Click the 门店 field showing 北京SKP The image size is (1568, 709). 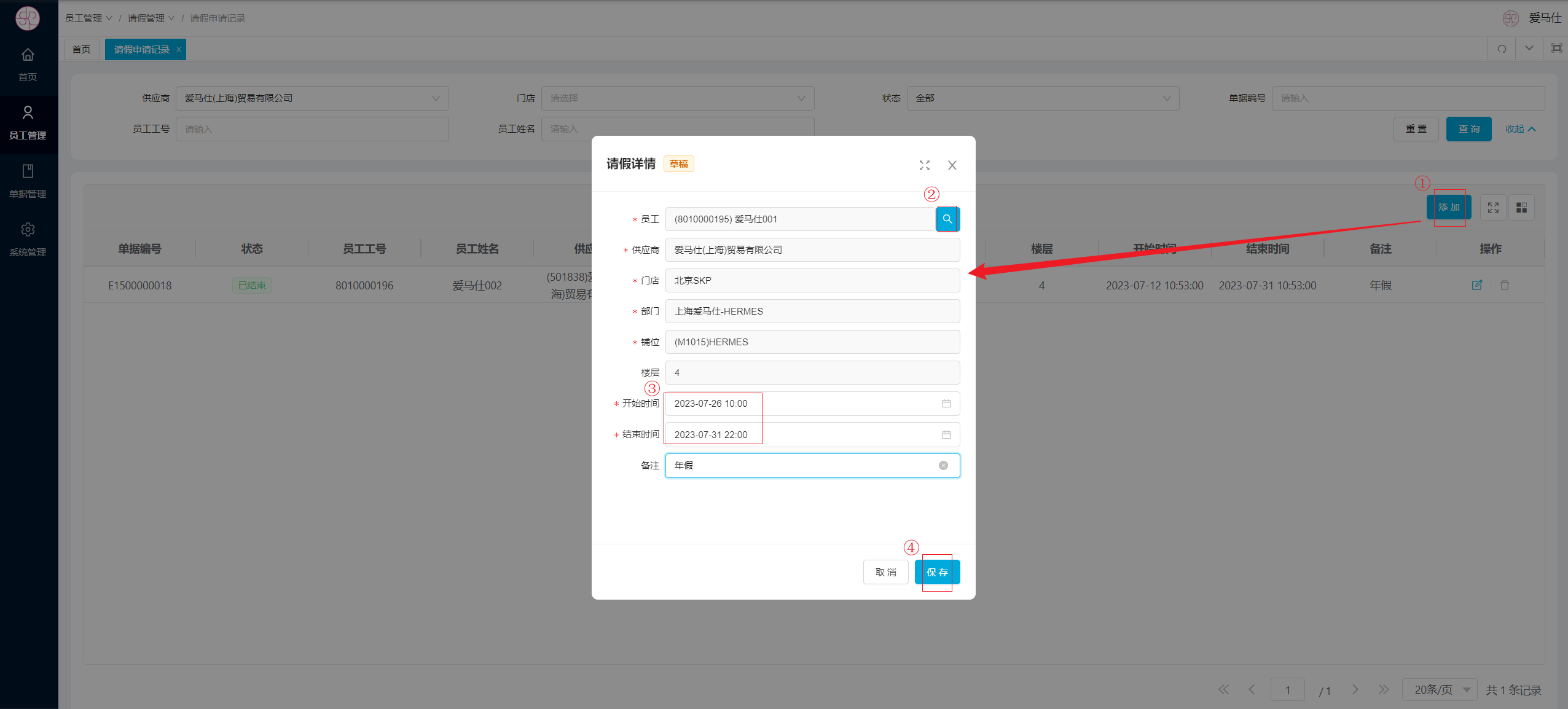[812, 281]
